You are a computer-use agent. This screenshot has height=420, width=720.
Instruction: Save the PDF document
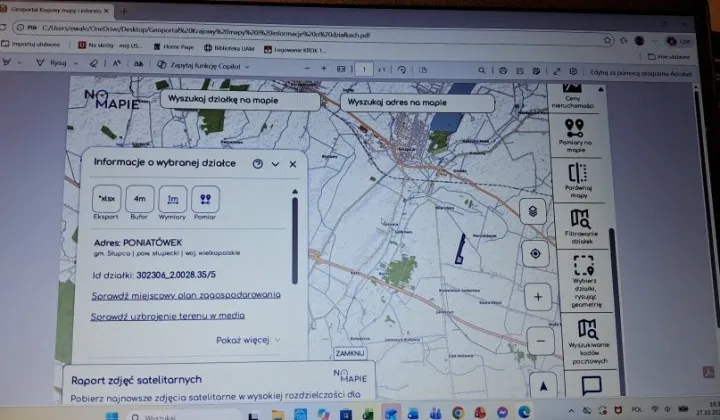[519, 71]
